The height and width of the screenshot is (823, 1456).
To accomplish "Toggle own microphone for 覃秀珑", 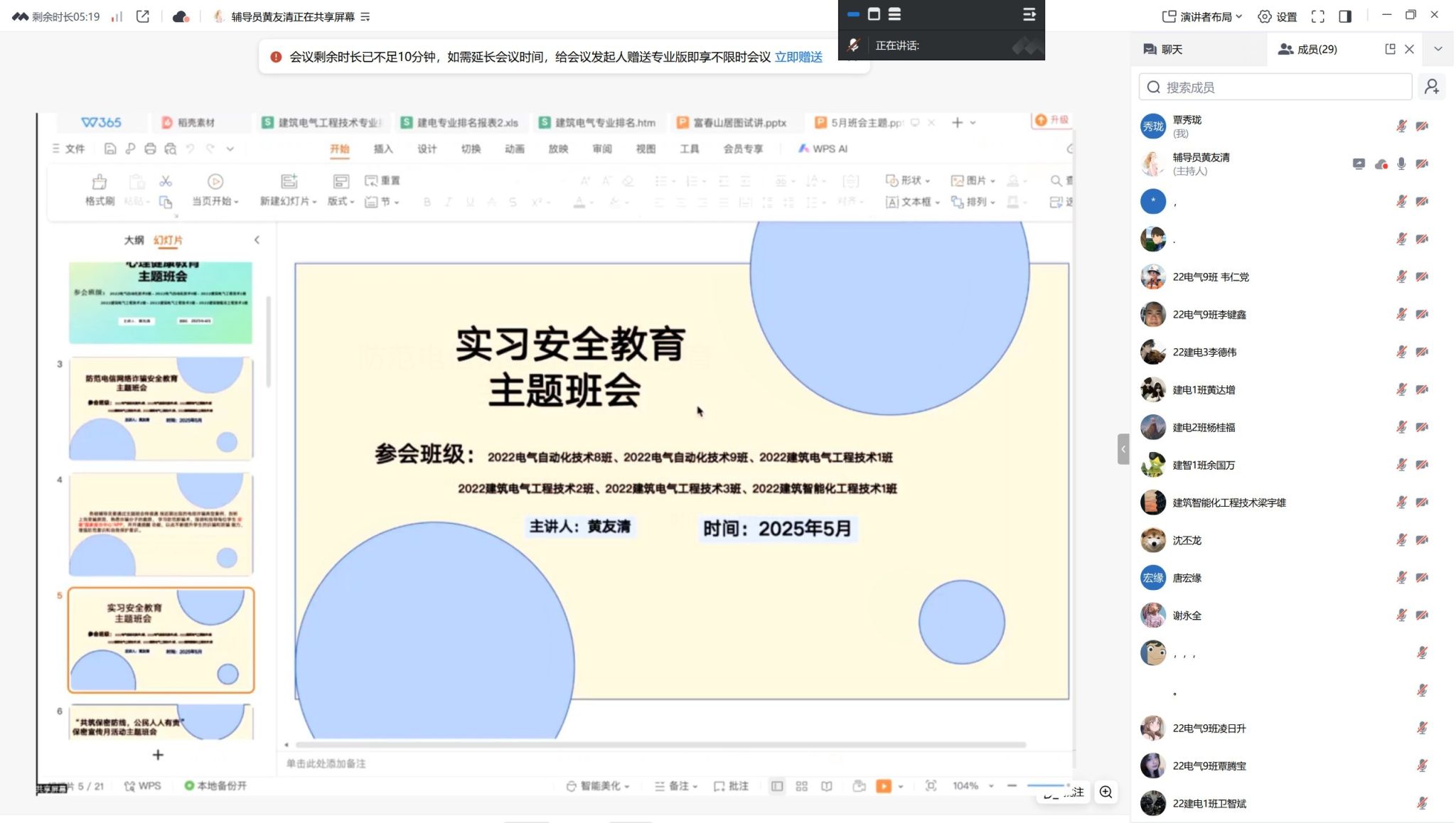I will coord(1401,127).
